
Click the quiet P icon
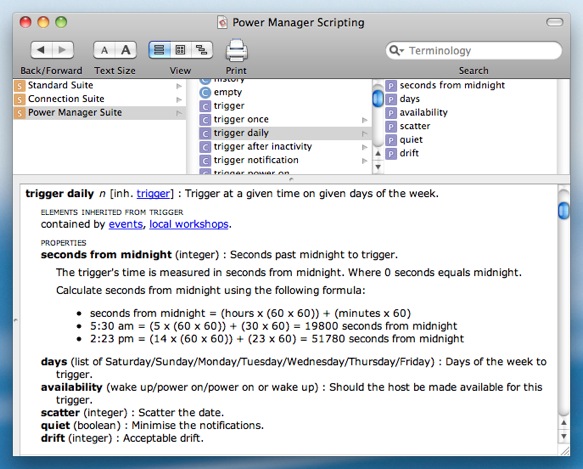coord(391,140)
